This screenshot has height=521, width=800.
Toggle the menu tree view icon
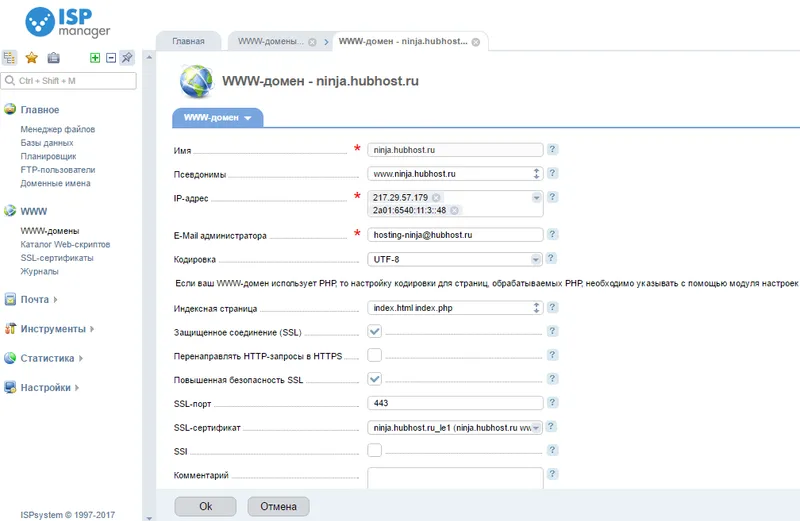click(9, 58)
